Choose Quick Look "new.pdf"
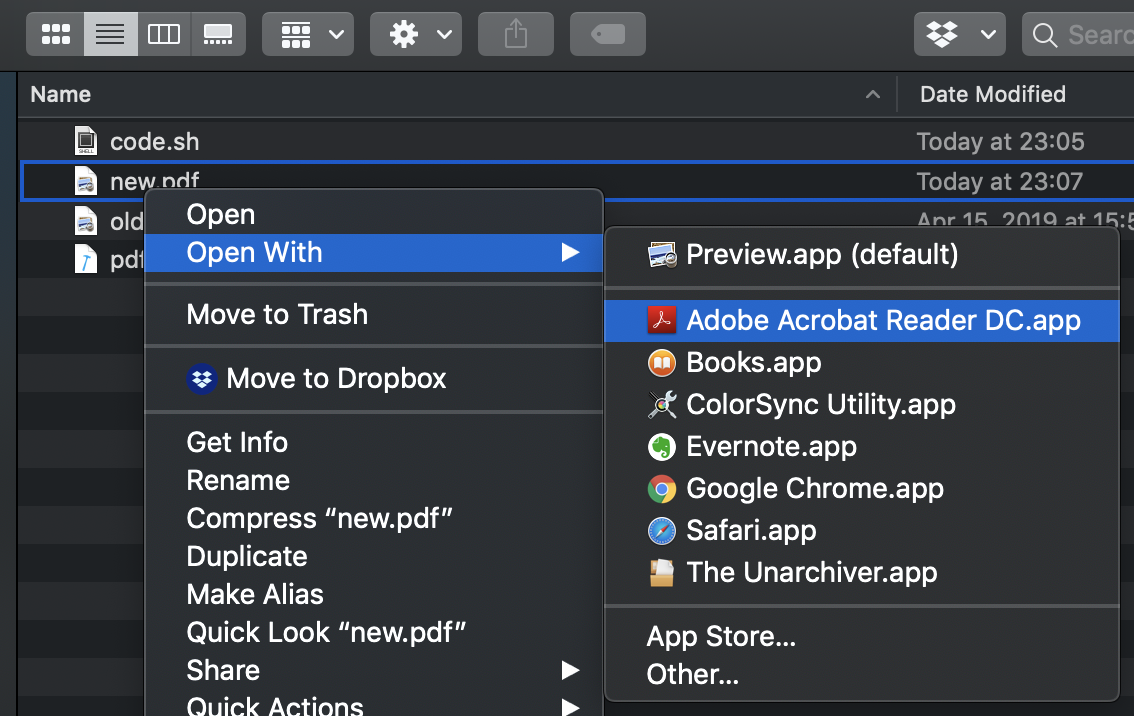The width and height of the screenshot is (1134, 716). pyautogui.click(x=373, y=632)
